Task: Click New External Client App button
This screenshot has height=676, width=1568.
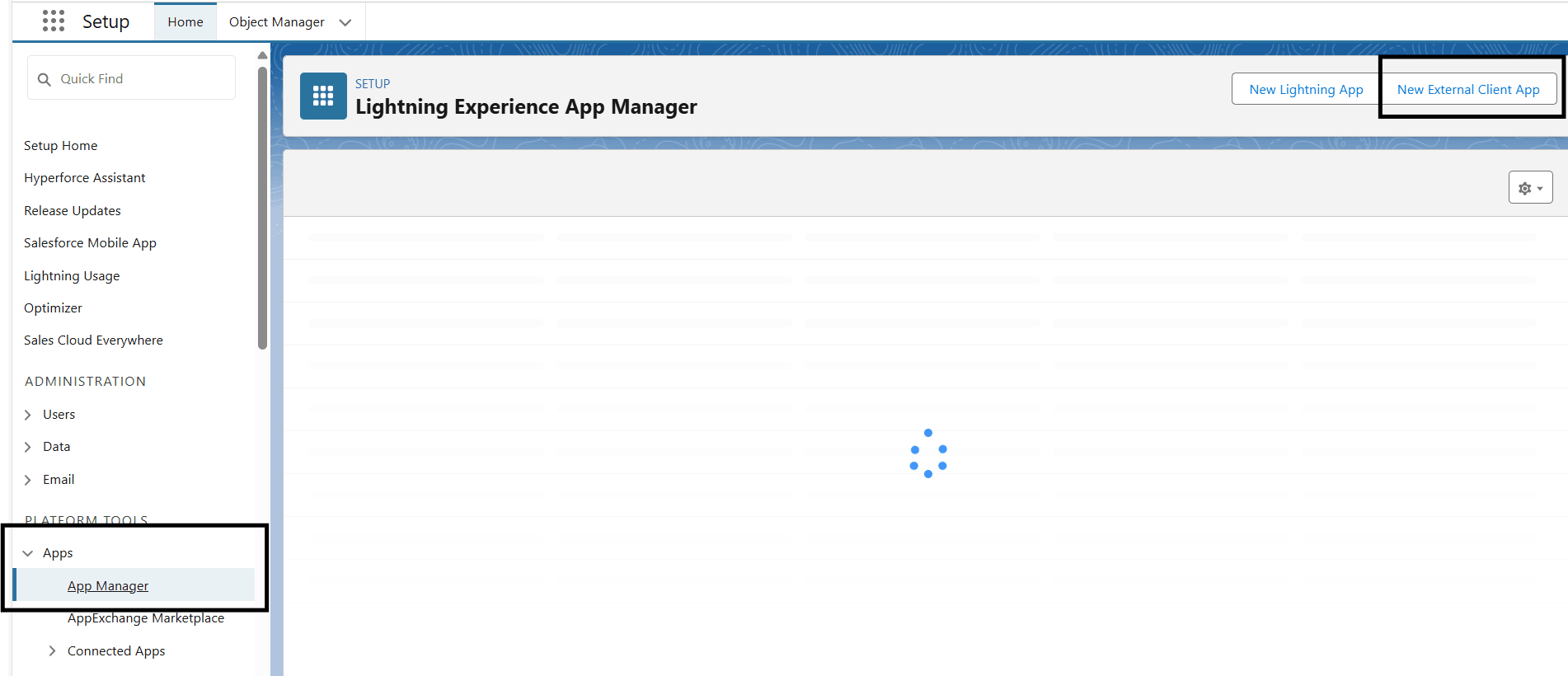Action: (1467, 89)
